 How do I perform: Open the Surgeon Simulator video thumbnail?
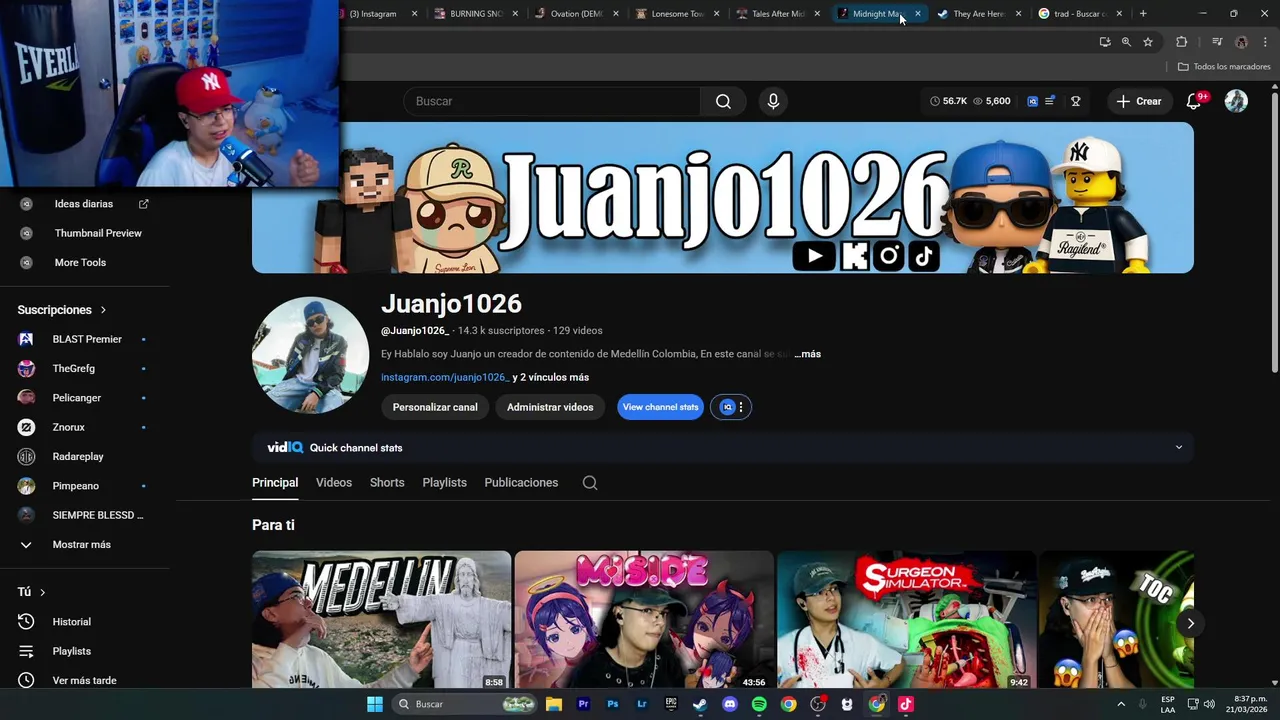907,620
